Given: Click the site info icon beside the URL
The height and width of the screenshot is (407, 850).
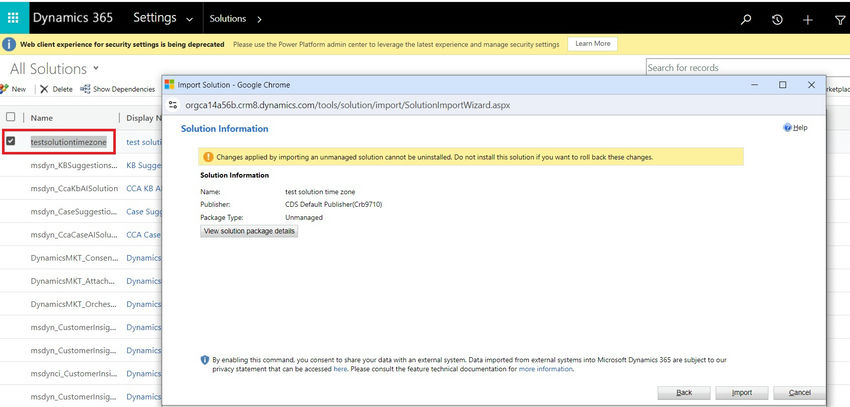Looking at the screenshot, I should (173, 105).
